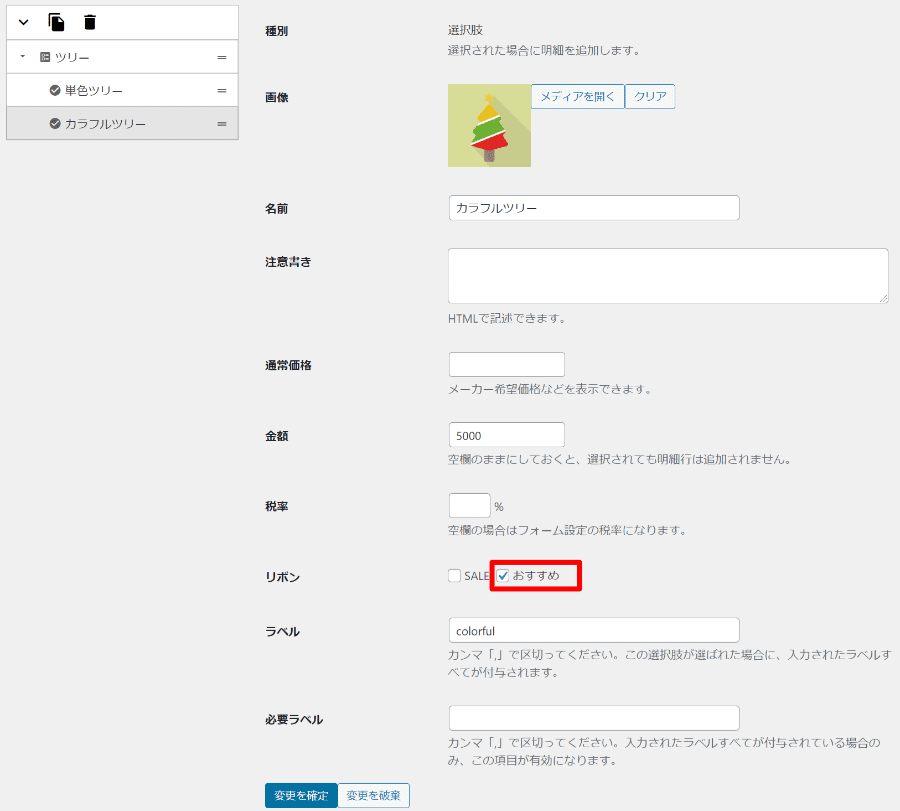Click the 金額 field showing 5000
Image resolution: width=900 pixels, height=811 pixels.
point(507,435)
